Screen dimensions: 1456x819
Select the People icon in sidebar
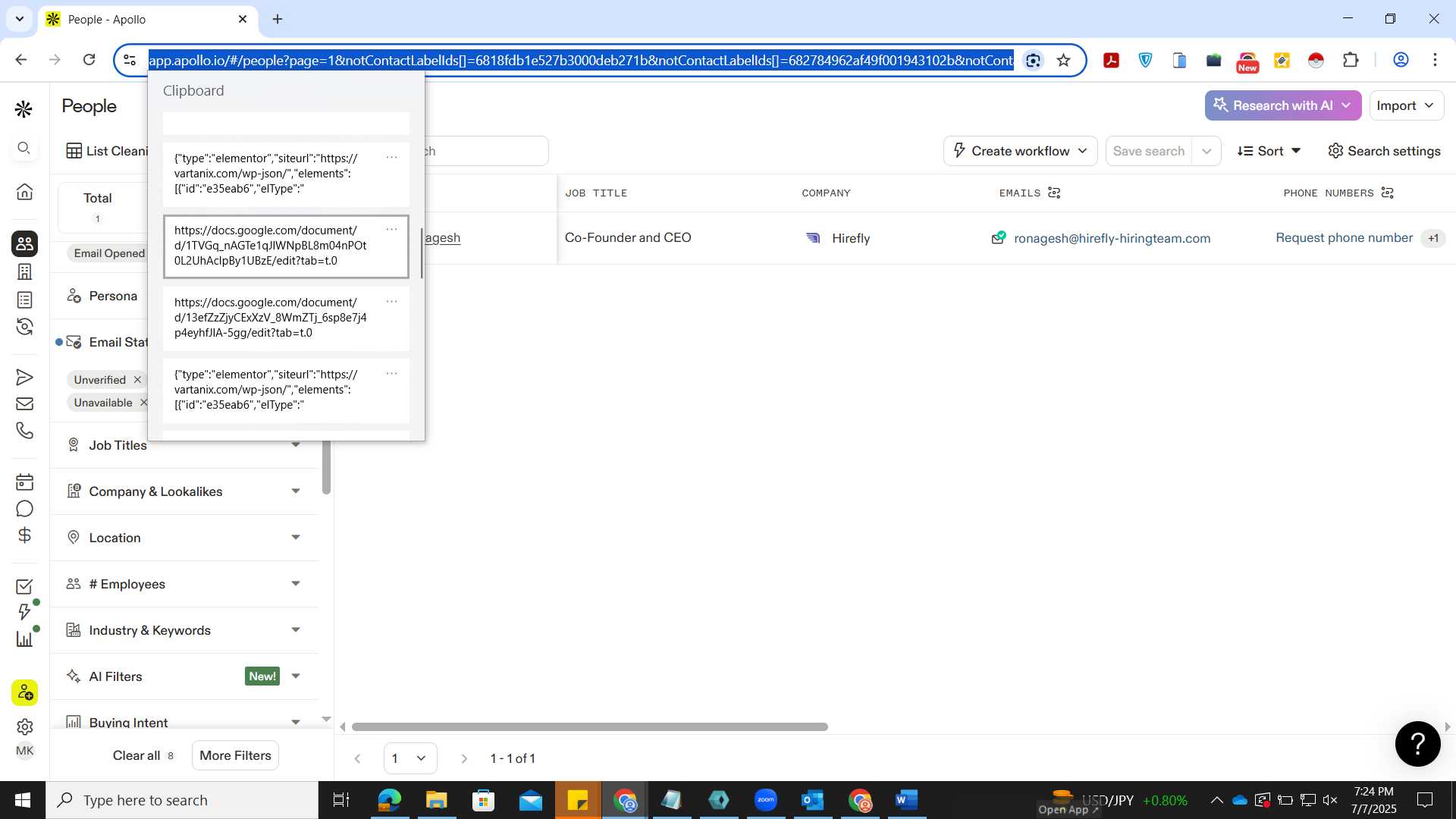tap(24, 243)
